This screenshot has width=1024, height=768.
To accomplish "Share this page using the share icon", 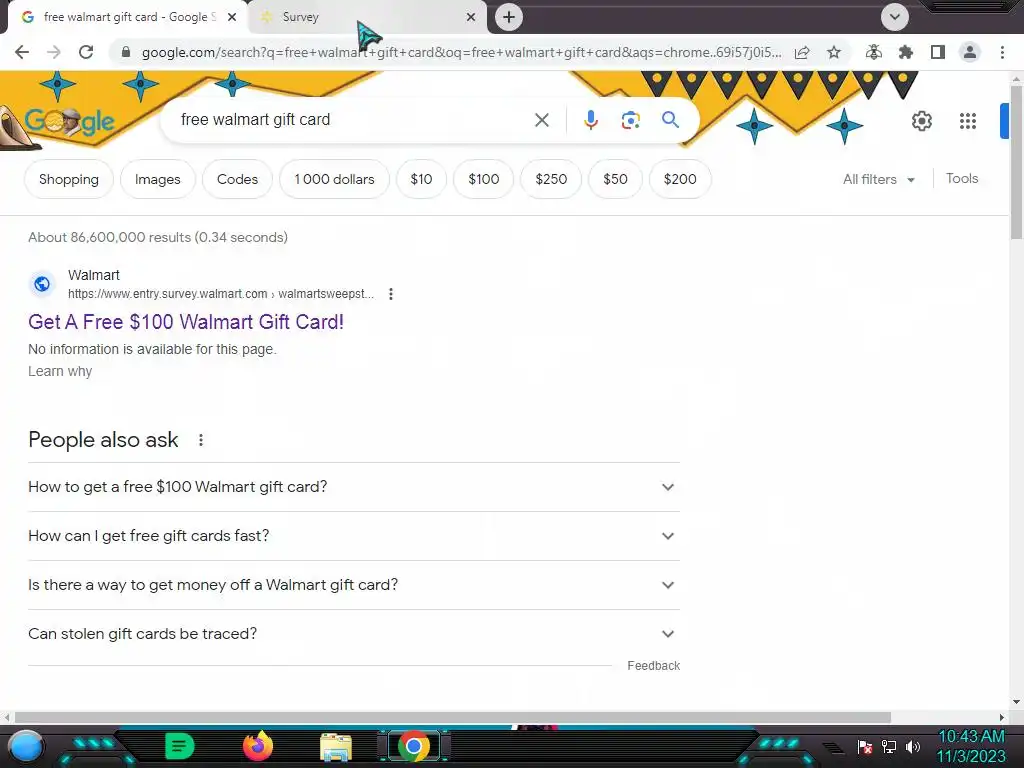I will (802, 52).
